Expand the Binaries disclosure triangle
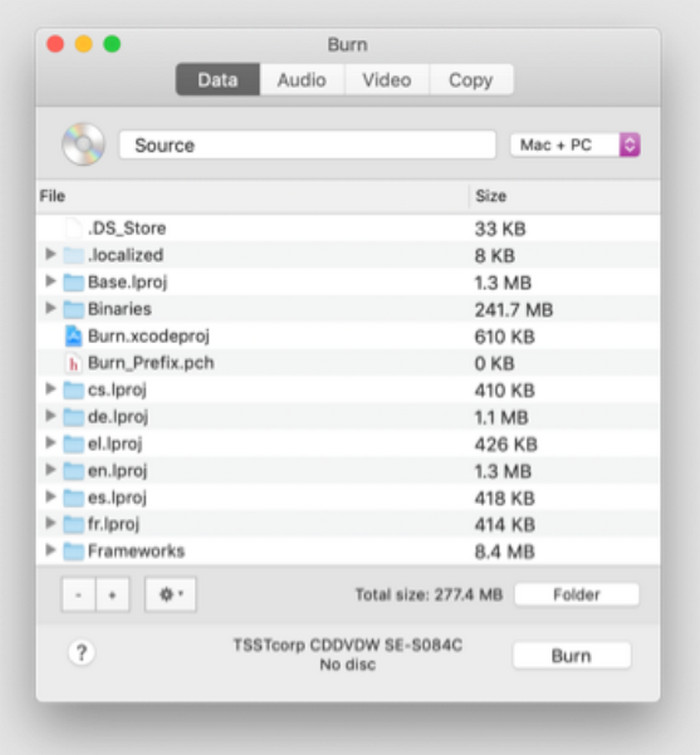Screen dimensions: 700x755 (51, 308)
